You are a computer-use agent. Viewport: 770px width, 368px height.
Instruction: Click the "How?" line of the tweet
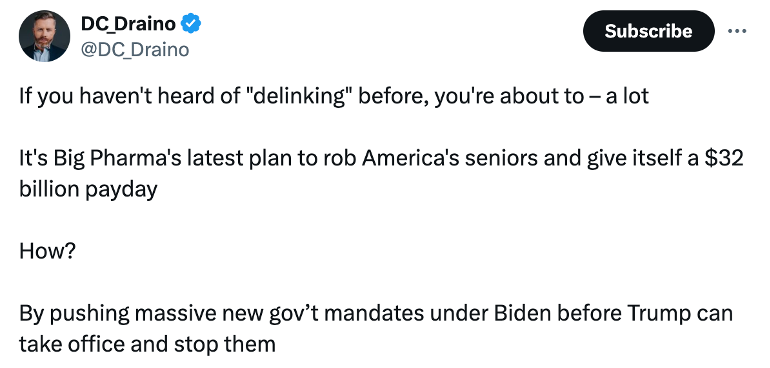[x=47, y=252]
